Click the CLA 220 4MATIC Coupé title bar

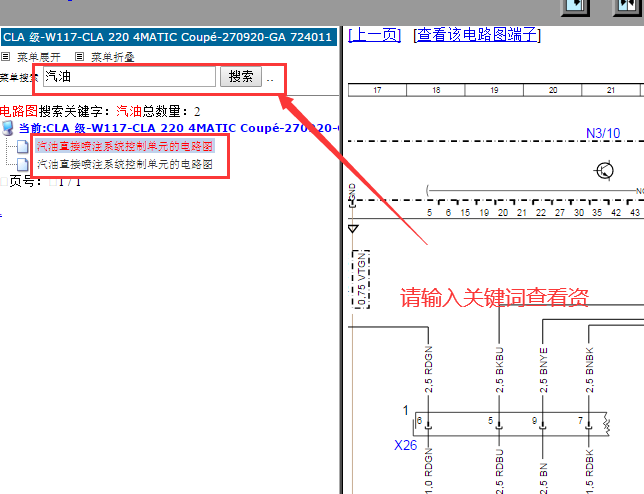[168, 37]
